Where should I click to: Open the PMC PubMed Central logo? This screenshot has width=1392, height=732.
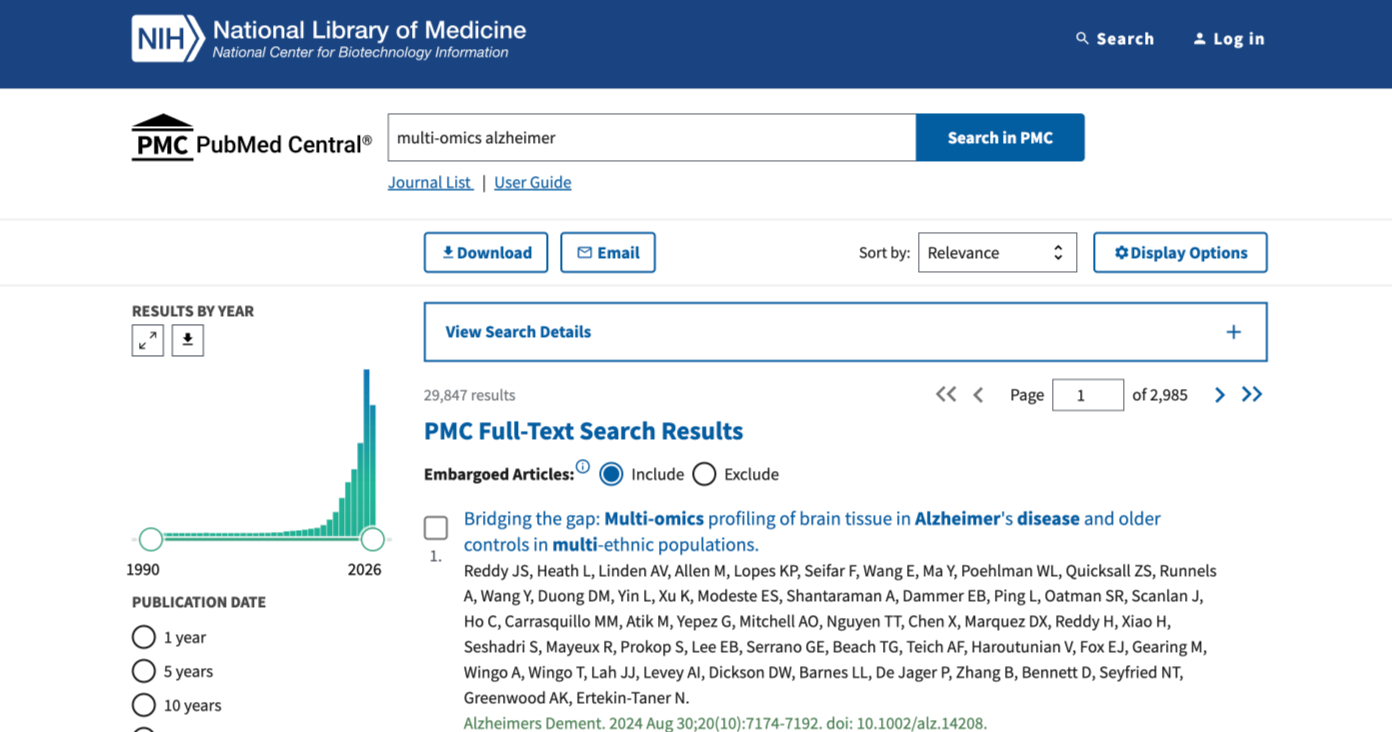251,138
